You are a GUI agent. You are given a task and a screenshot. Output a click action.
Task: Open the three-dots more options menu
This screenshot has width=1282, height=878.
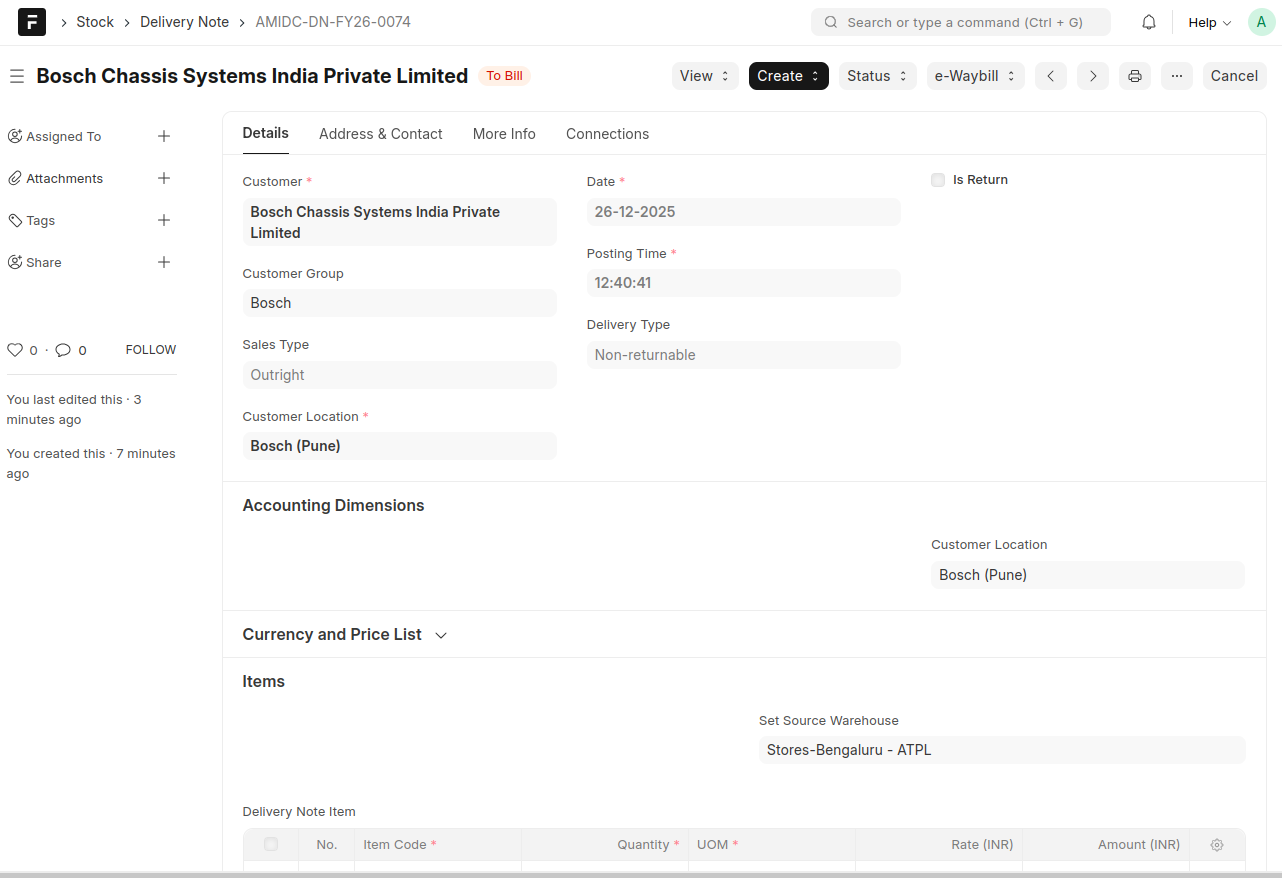point(1176,76)
